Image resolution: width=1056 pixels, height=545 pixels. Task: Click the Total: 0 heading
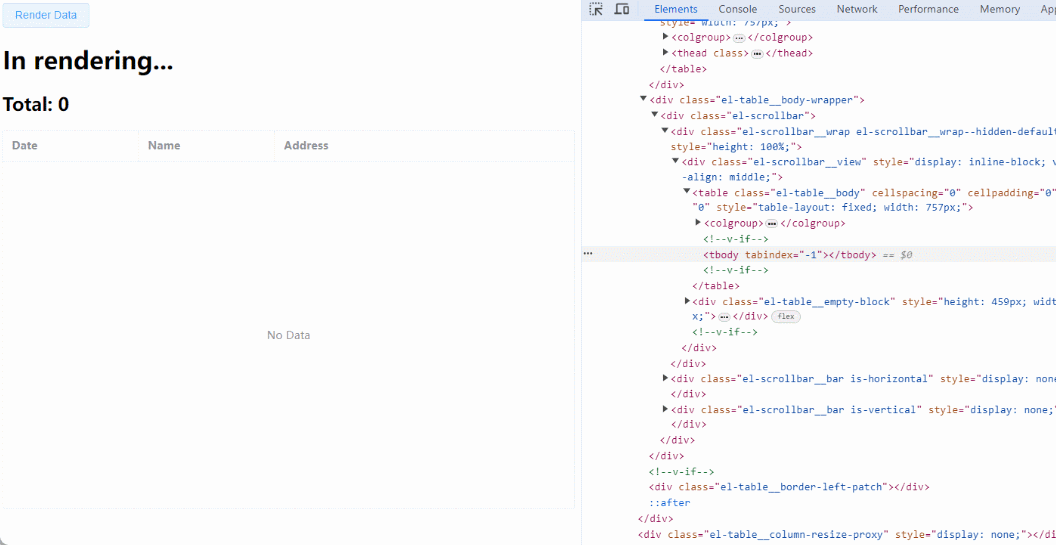pos(36,104)
